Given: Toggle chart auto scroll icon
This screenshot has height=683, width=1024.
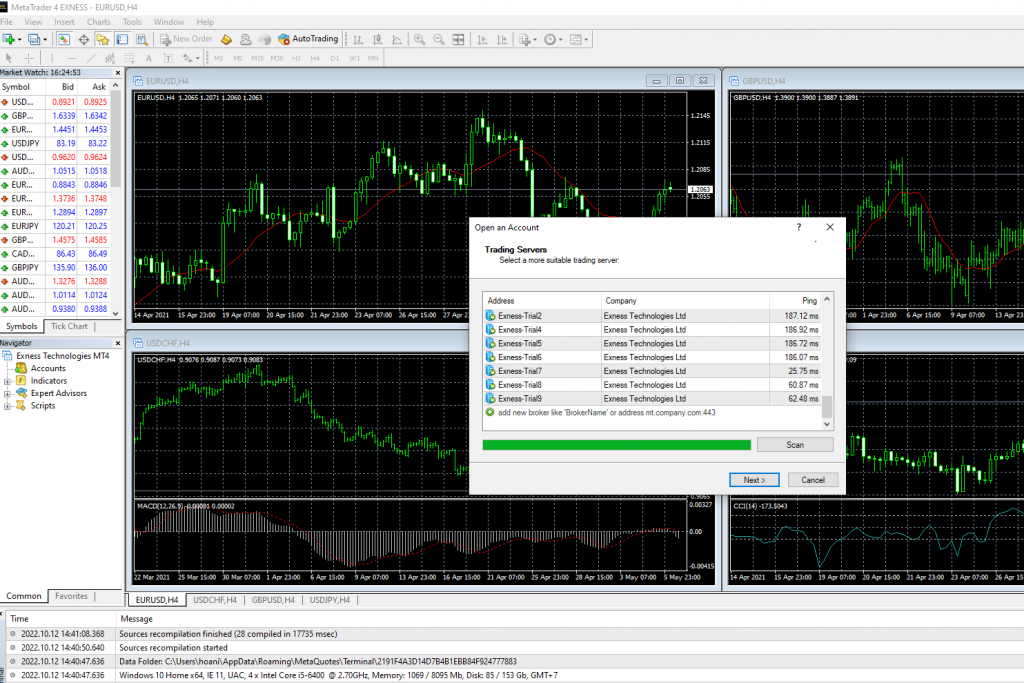Looking at the screenshot, I should click(482, 39).
